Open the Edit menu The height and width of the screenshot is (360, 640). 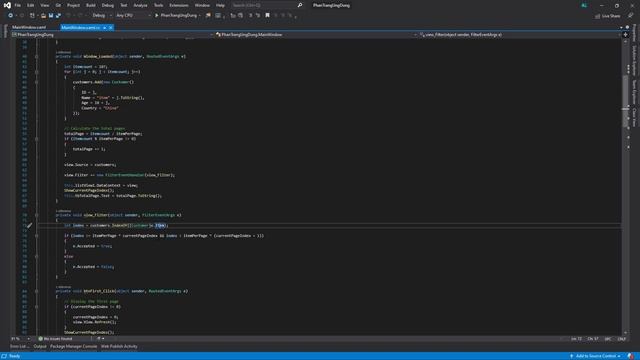(x=31, y=5)
